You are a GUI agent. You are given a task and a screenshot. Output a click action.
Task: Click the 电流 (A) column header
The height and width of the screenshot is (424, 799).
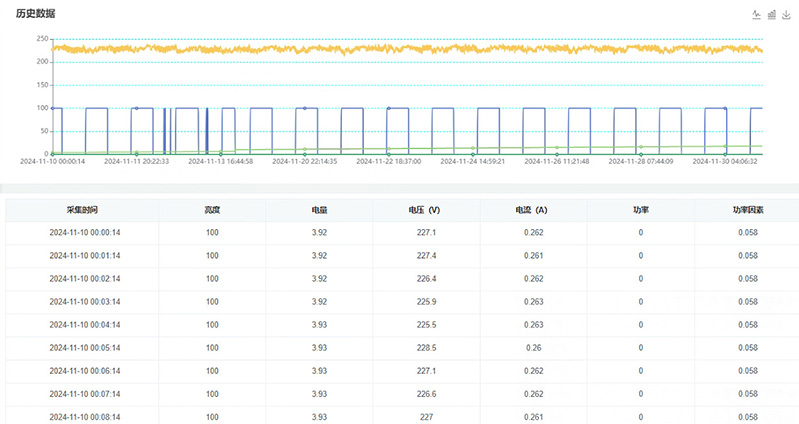[x=533, y=210]
